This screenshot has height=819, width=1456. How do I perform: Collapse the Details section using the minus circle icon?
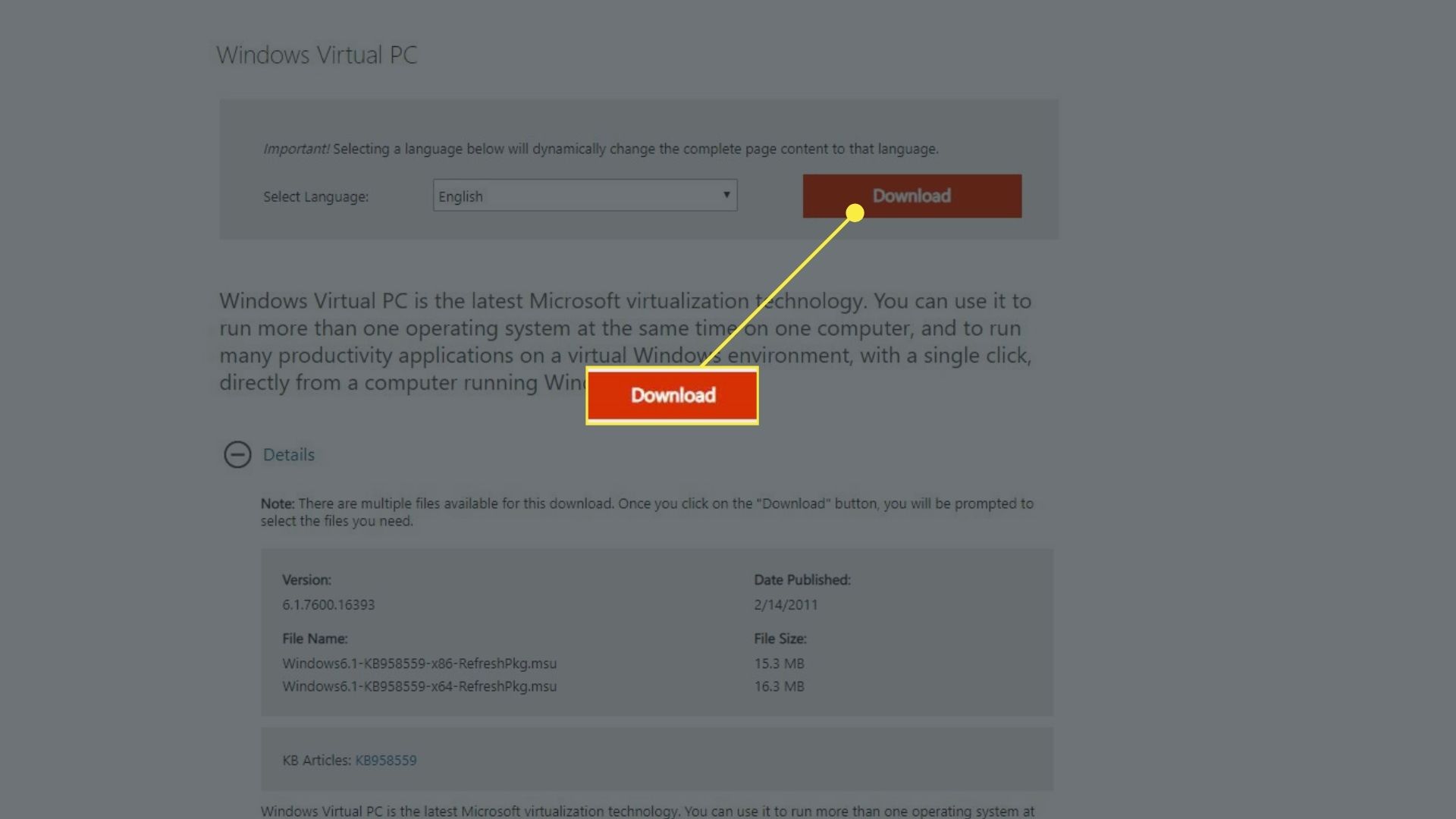coord(237,455)
